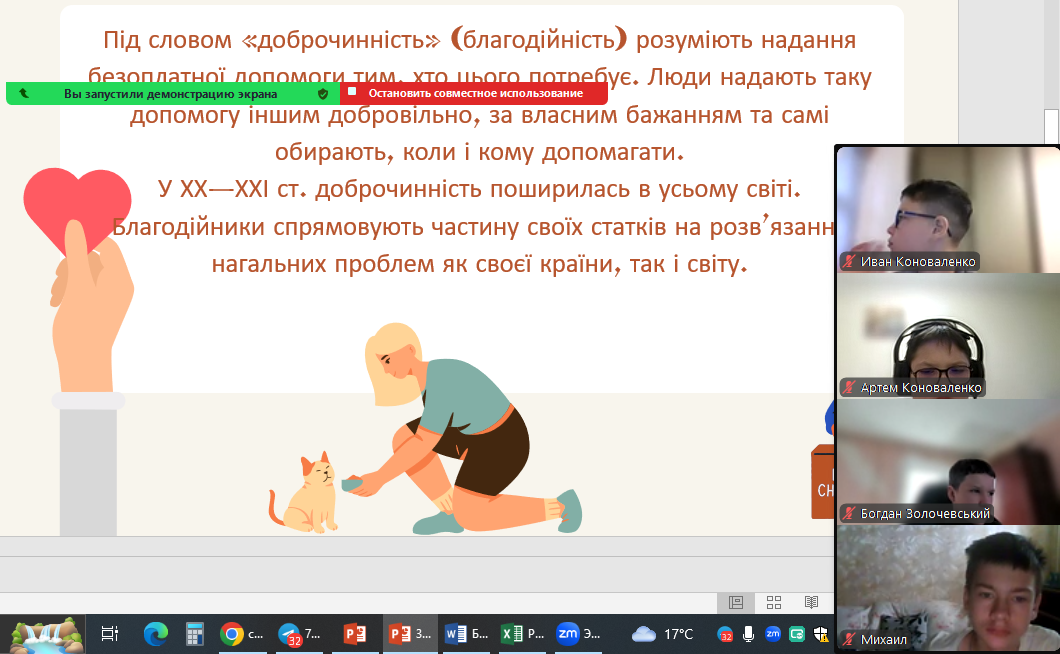Switch to Slide Sorter view
This screenshot has width=1060, height=654.
774,602
